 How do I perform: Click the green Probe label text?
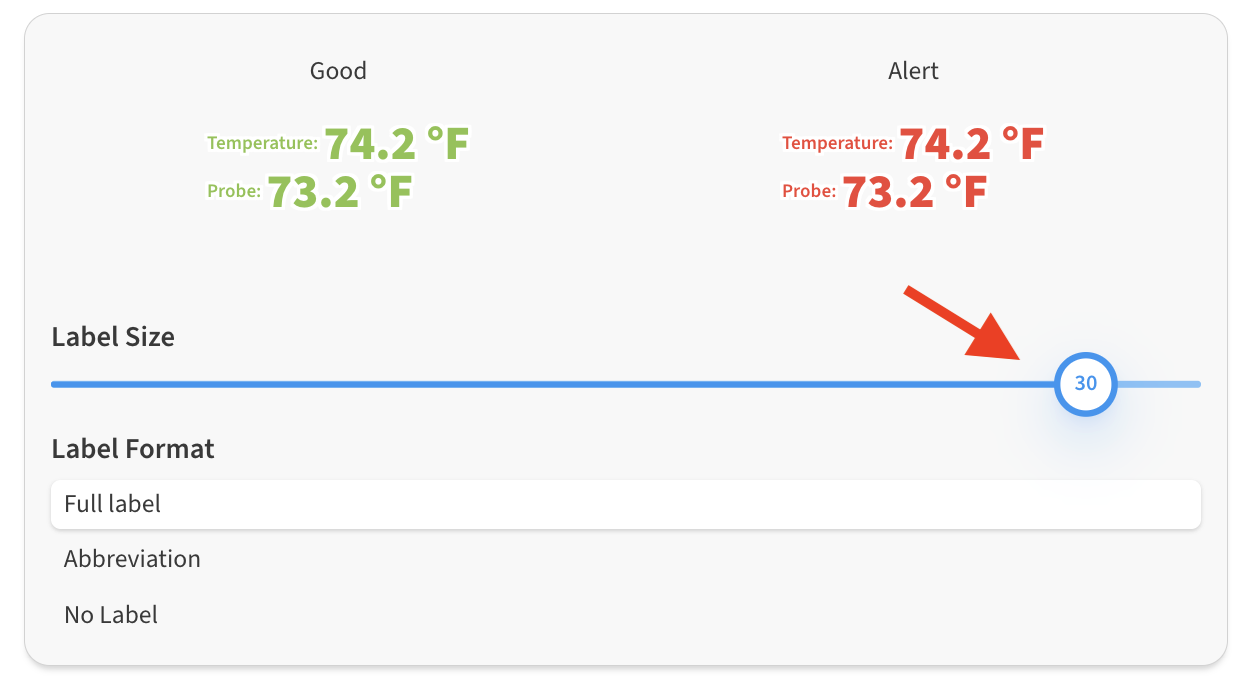click(234, 191)
